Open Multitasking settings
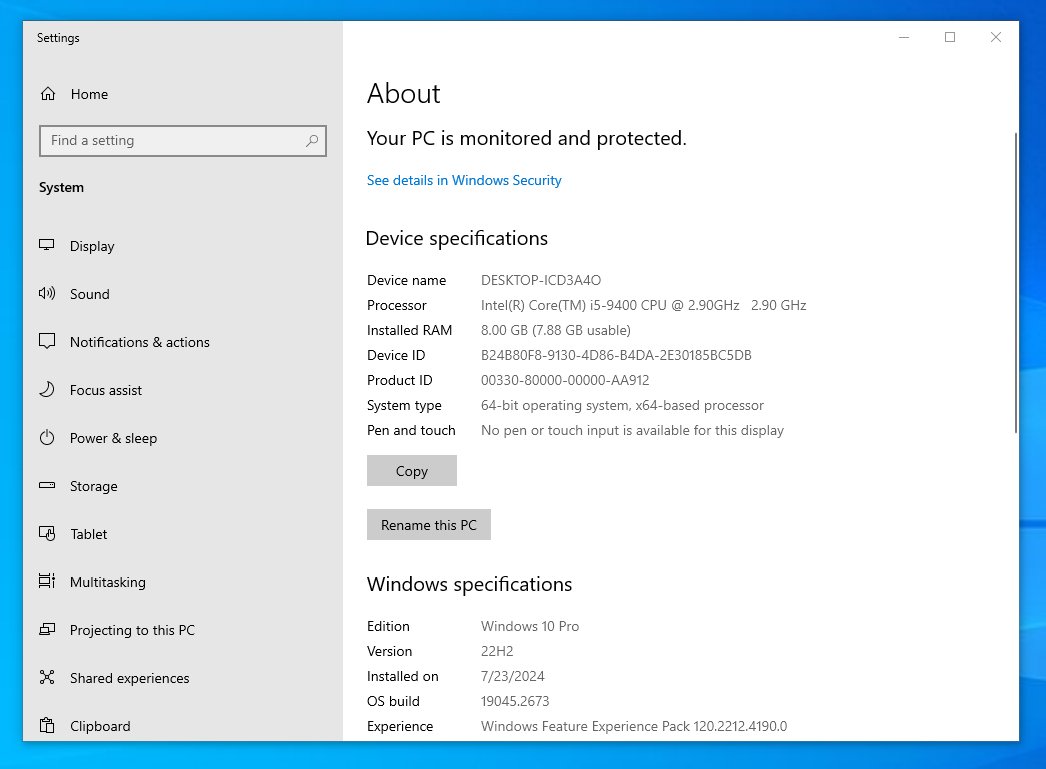The height and width of the screenshot is (769, 1046). (x=107, y=582)
